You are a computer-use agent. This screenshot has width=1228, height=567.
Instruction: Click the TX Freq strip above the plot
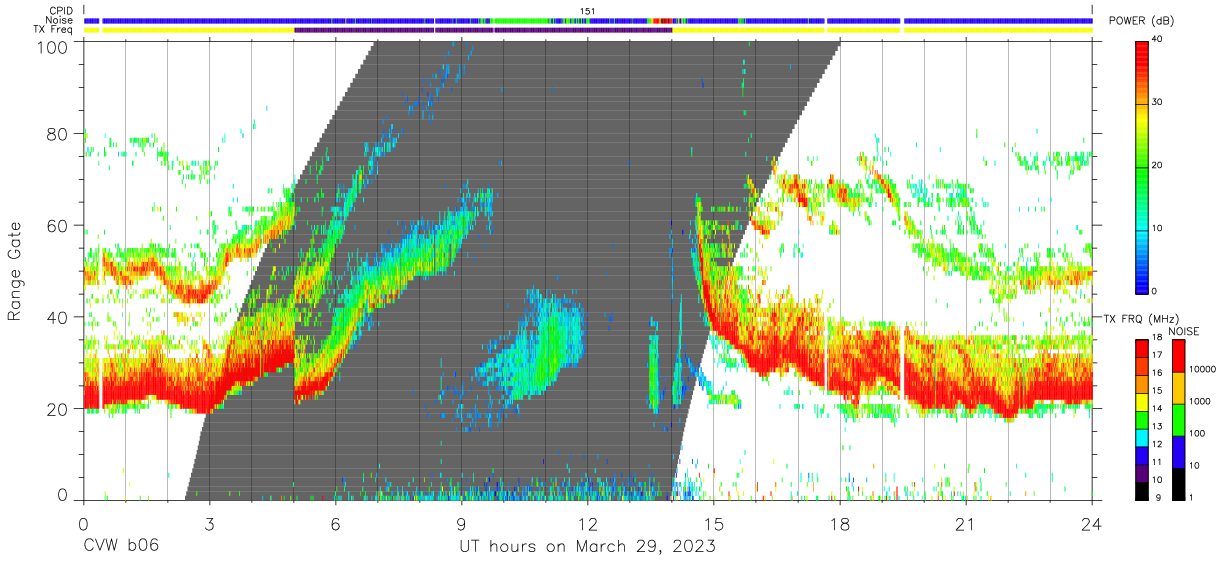(x=588, y=30)
